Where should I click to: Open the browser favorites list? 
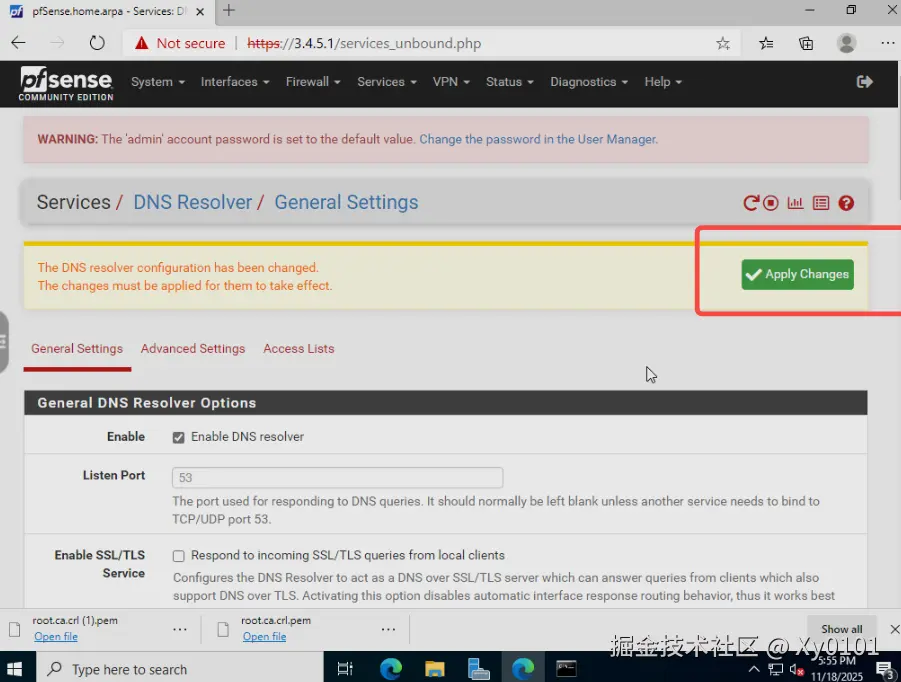[766, 44]
